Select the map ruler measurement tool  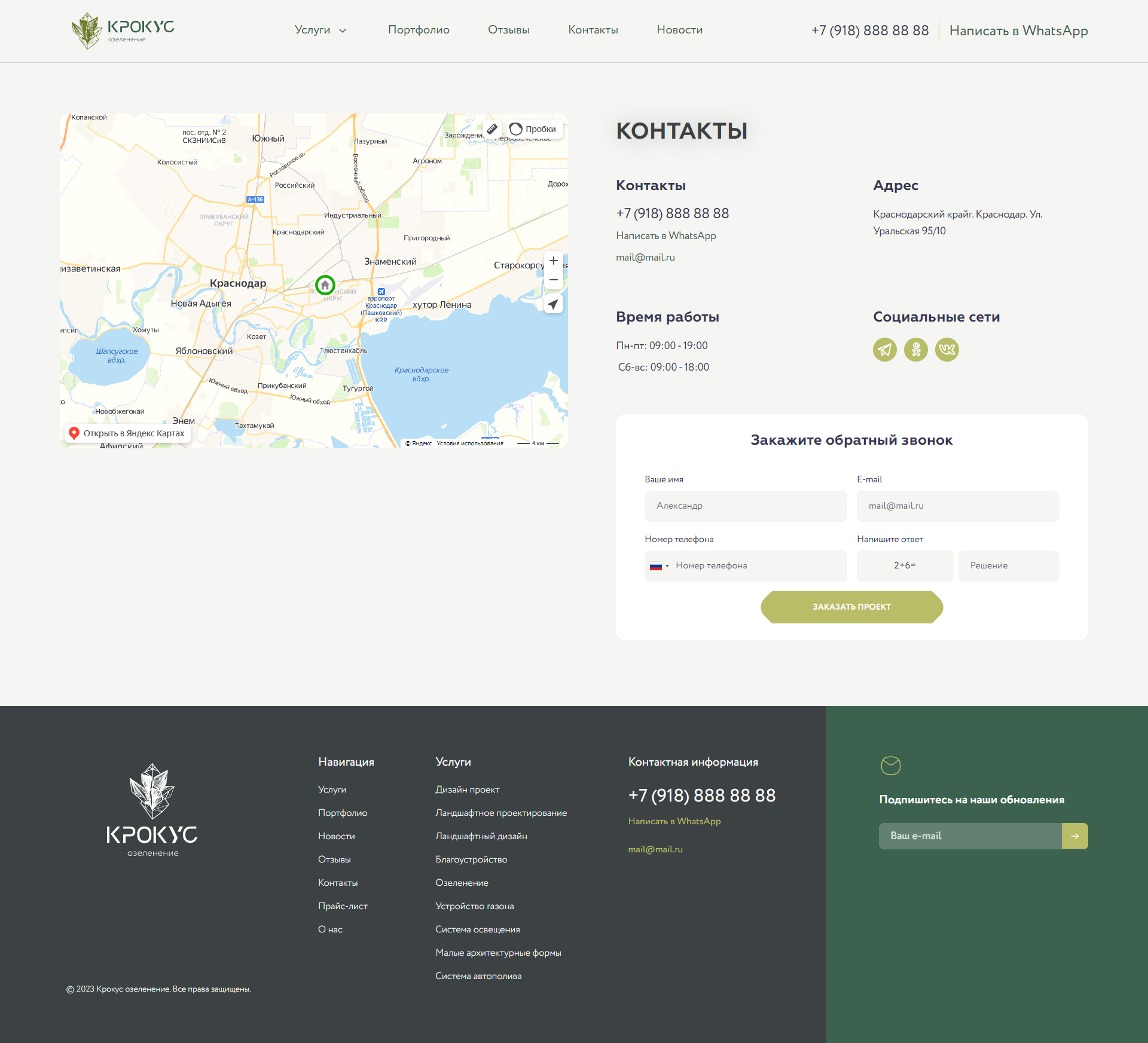tap(492, 129)
